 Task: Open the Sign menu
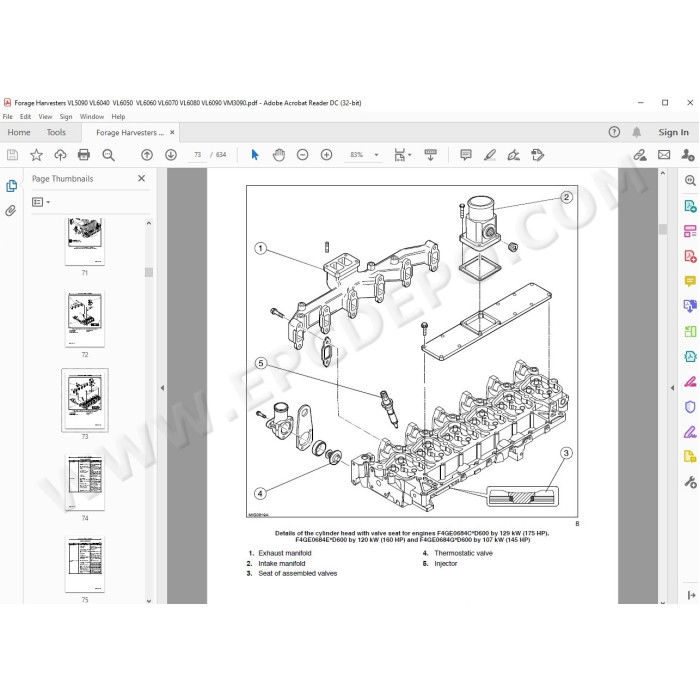66,117
